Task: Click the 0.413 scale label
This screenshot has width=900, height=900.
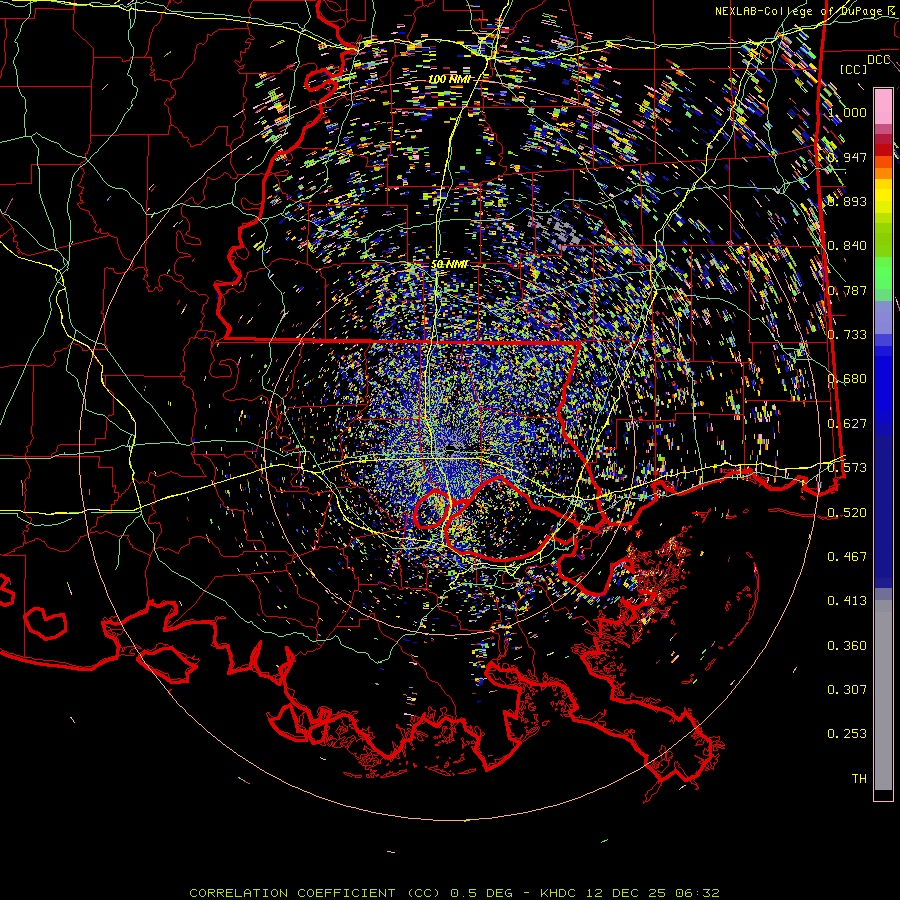Action: click(x=847, y=601)
